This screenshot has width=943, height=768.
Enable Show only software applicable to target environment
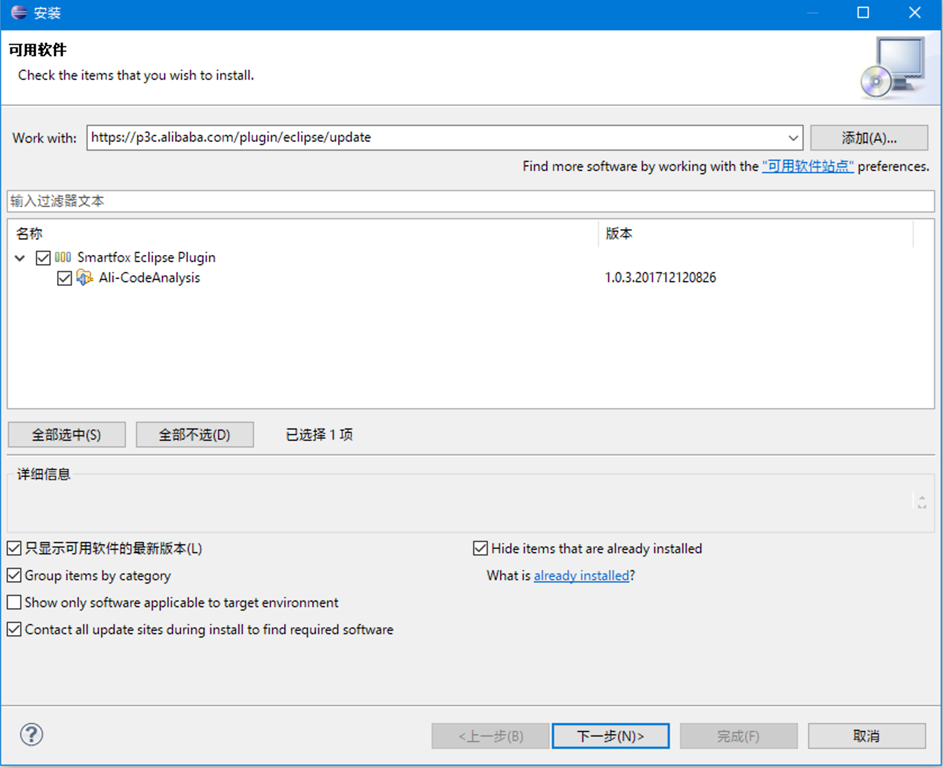click(x=14, y=603)
